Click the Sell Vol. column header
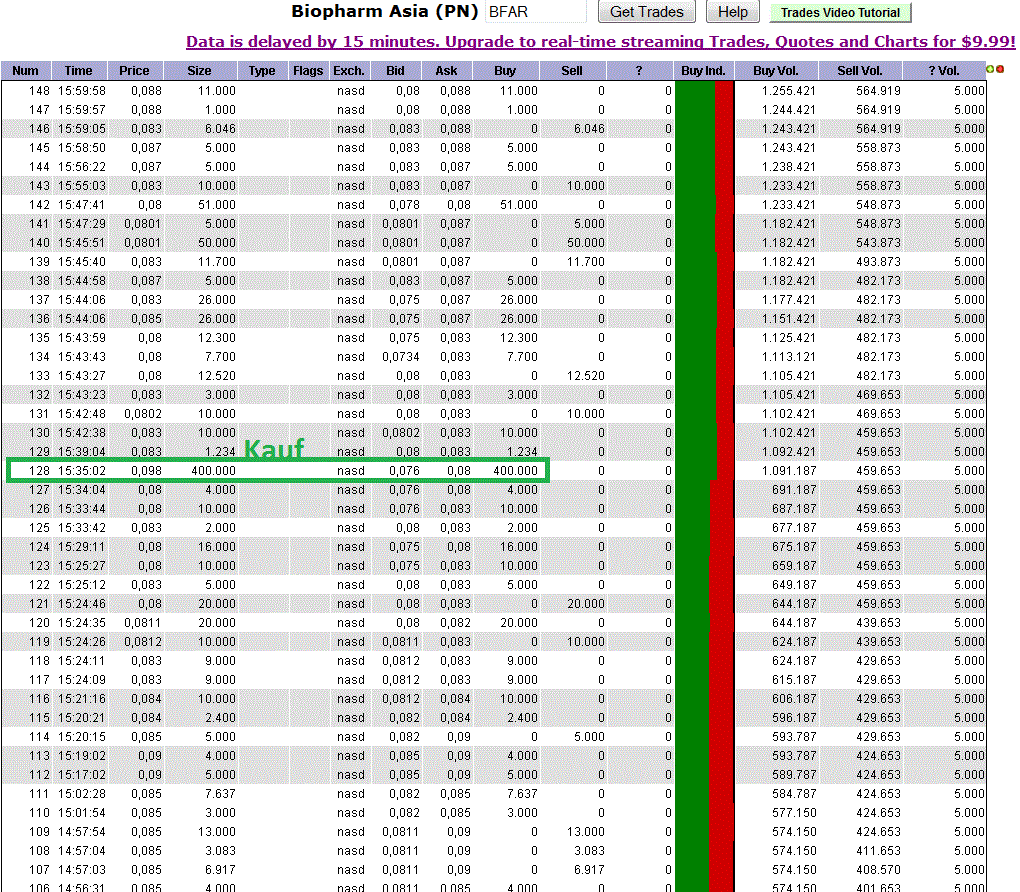 coord(859,70)
